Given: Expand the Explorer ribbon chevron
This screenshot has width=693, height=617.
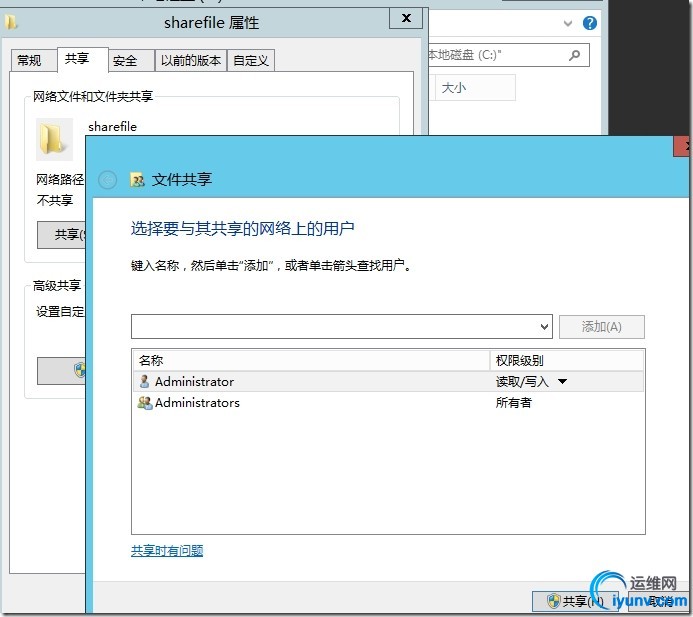Looking at the screenshot, I should tap(568, 23).
